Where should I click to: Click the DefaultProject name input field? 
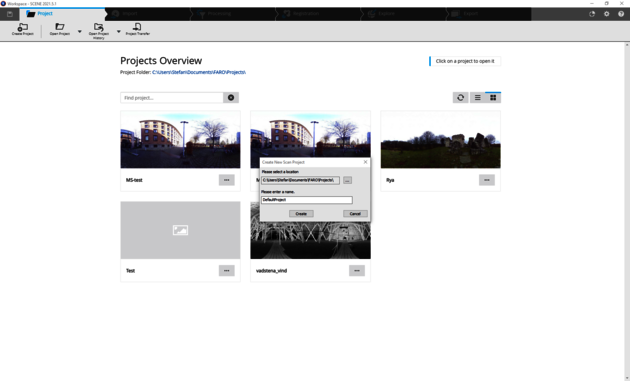pyautogui.click(x=307, y=200)
